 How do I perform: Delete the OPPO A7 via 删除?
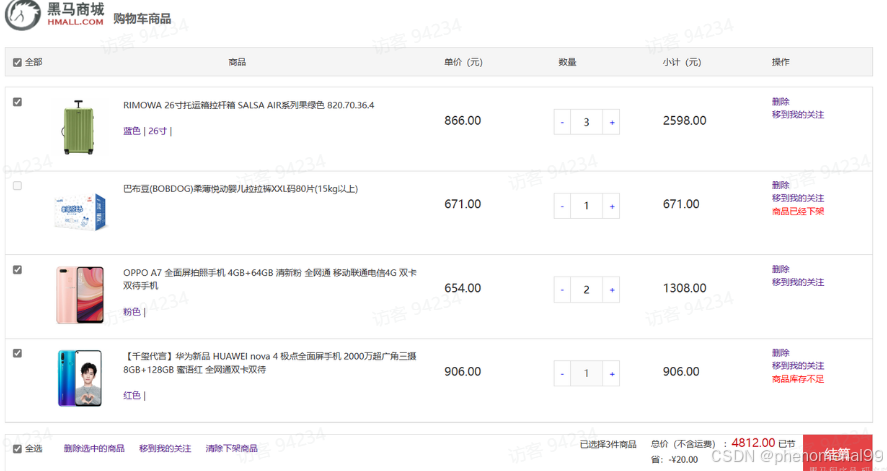[x=780, y=269]
